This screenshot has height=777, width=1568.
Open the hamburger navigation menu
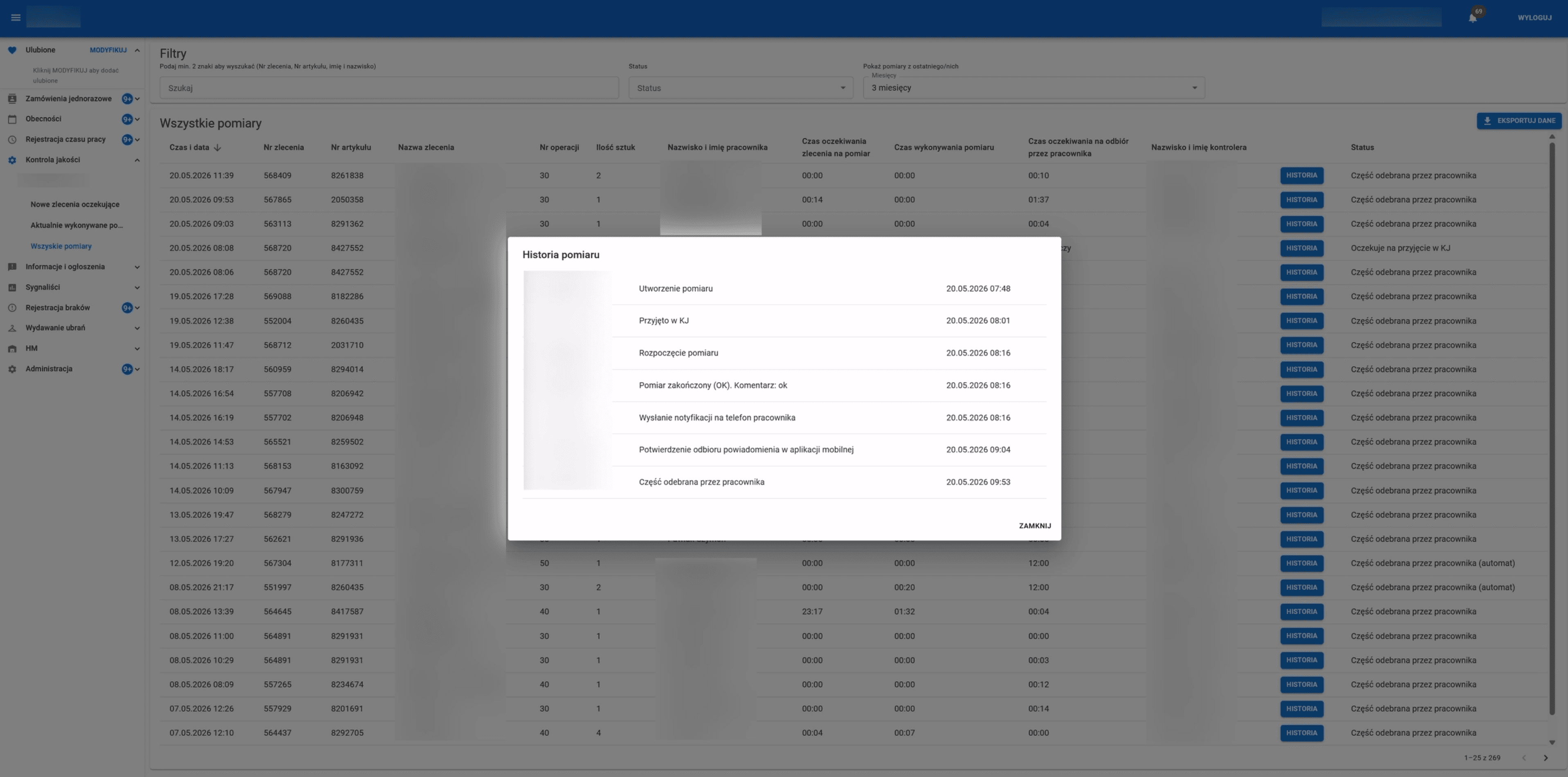click(x=16, y=18)
